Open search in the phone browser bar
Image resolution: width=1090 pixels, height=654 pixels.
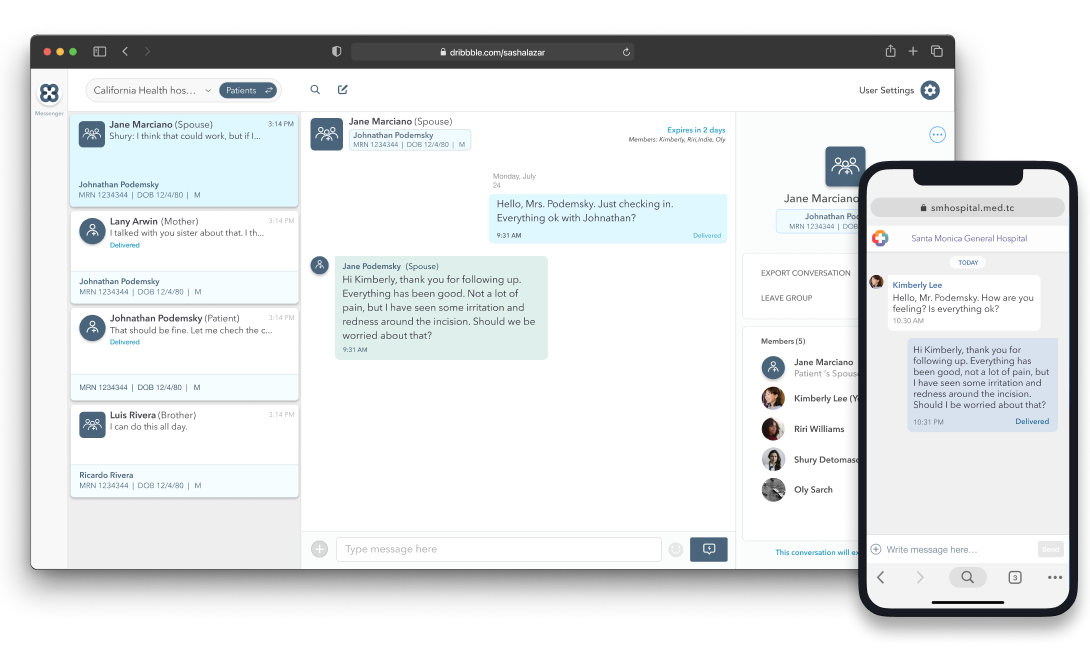(x=967, y=577)
